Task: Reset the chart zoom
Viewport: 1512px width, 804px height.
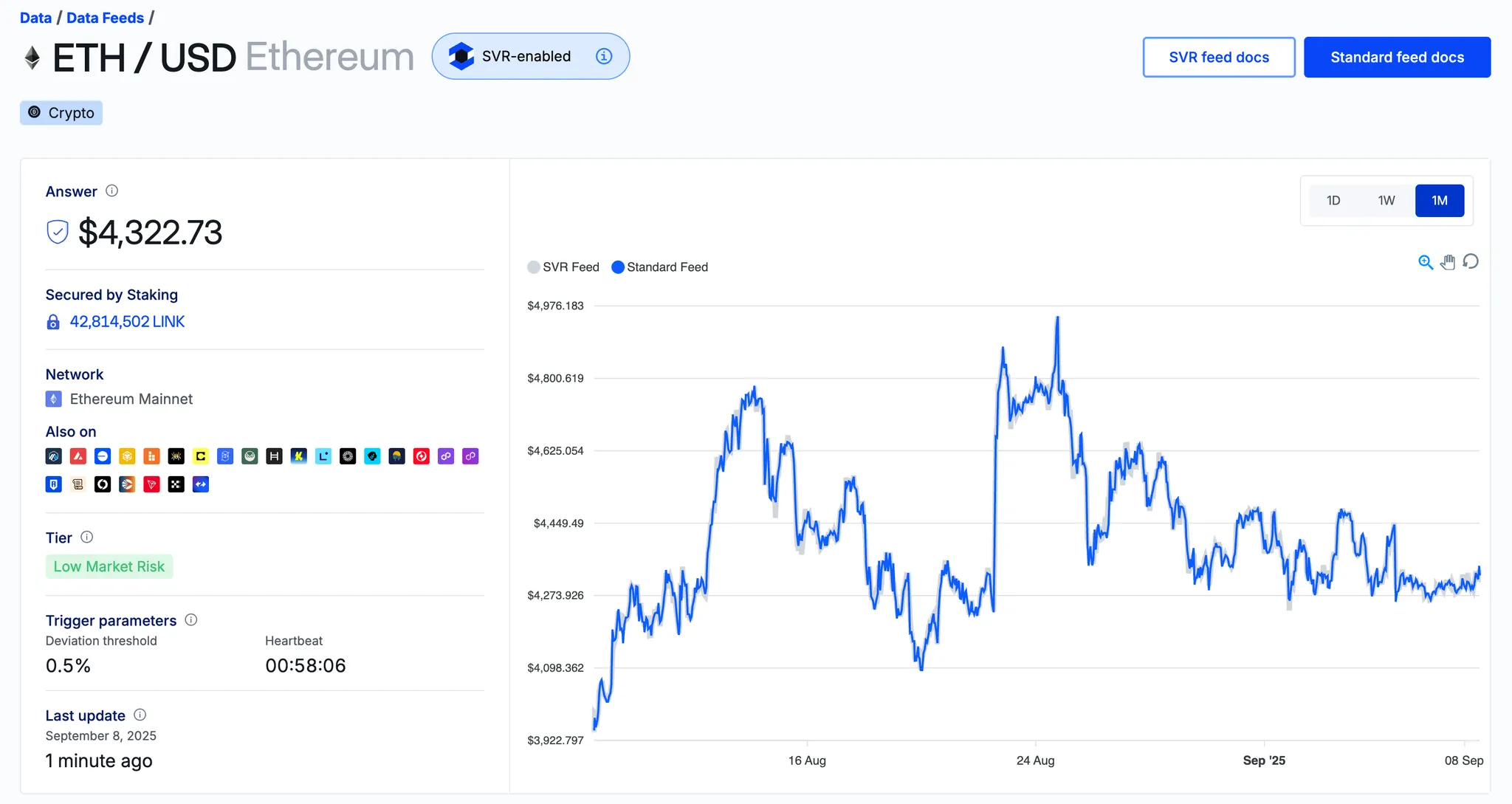Action: pyautogui.click(x=1471, y=262)
